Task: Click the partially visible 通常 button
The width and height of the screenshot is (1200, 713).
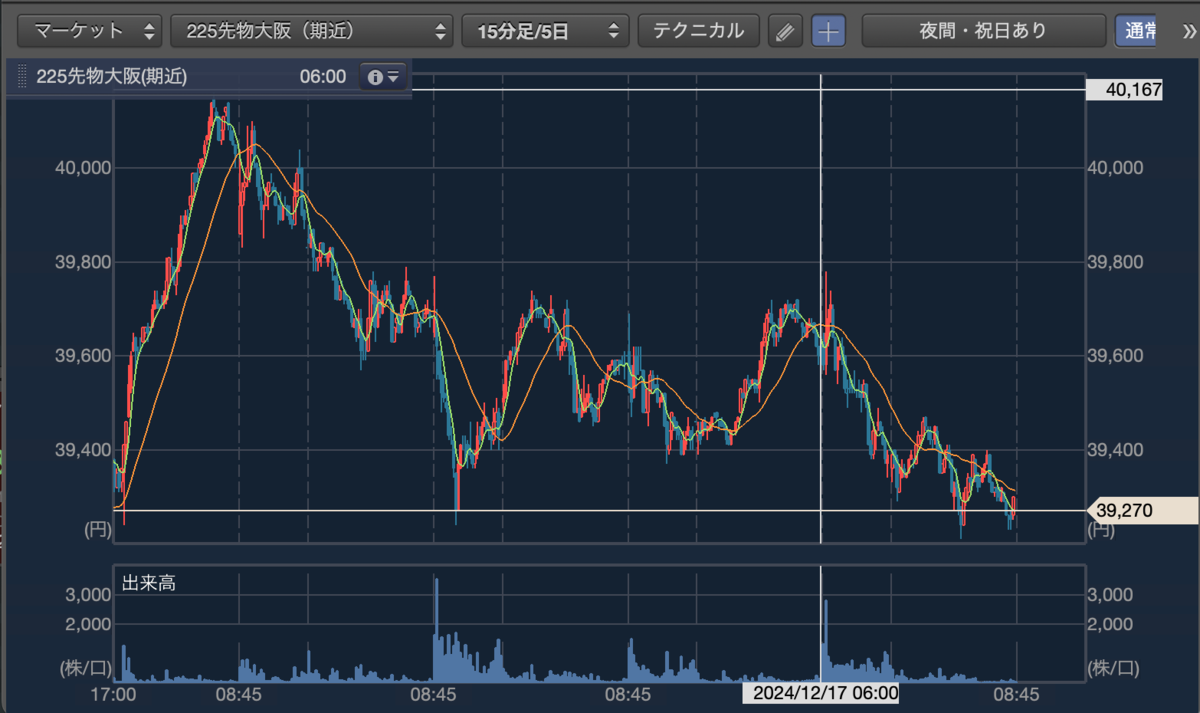Action: 1138,31
